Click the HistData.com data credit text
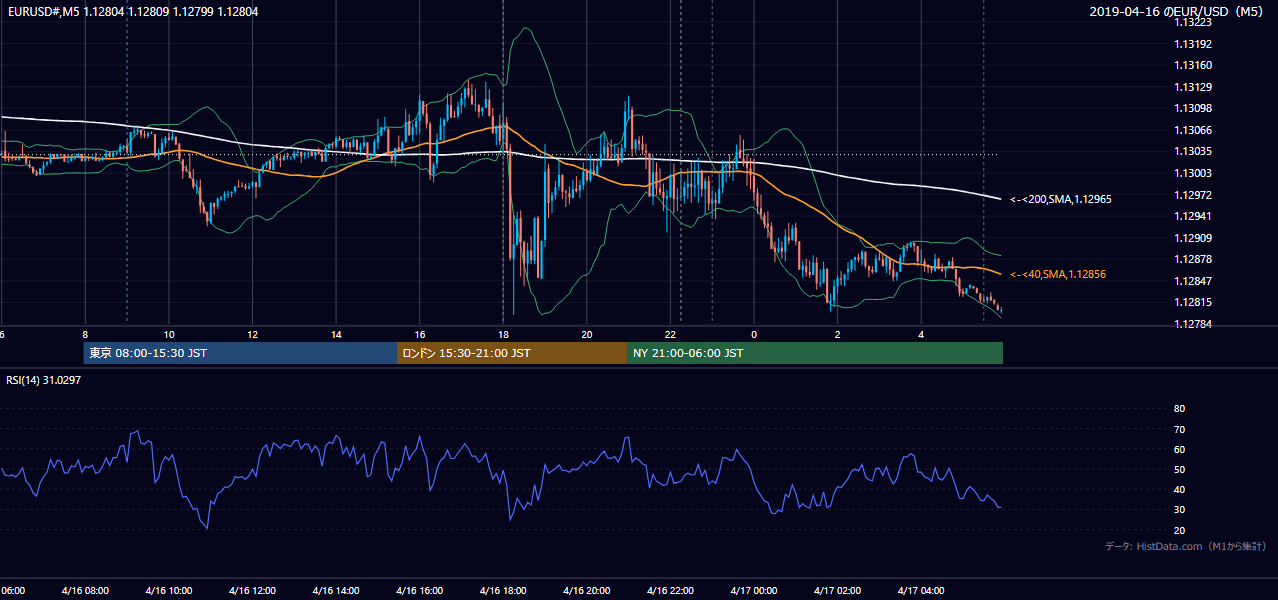 (x=1186, y=546)
